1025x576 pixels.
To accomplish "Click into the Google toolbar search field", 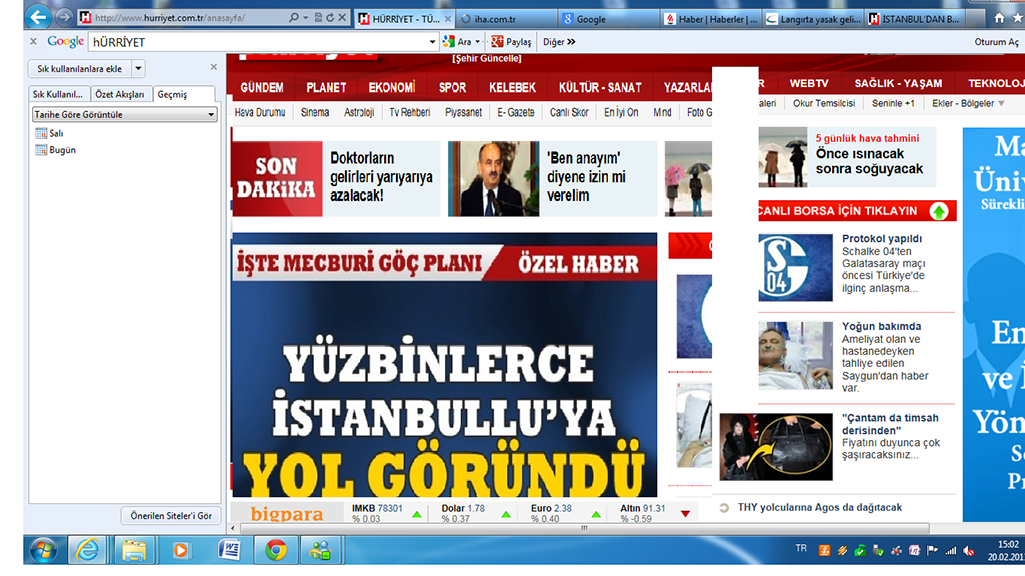I will 258,42.
